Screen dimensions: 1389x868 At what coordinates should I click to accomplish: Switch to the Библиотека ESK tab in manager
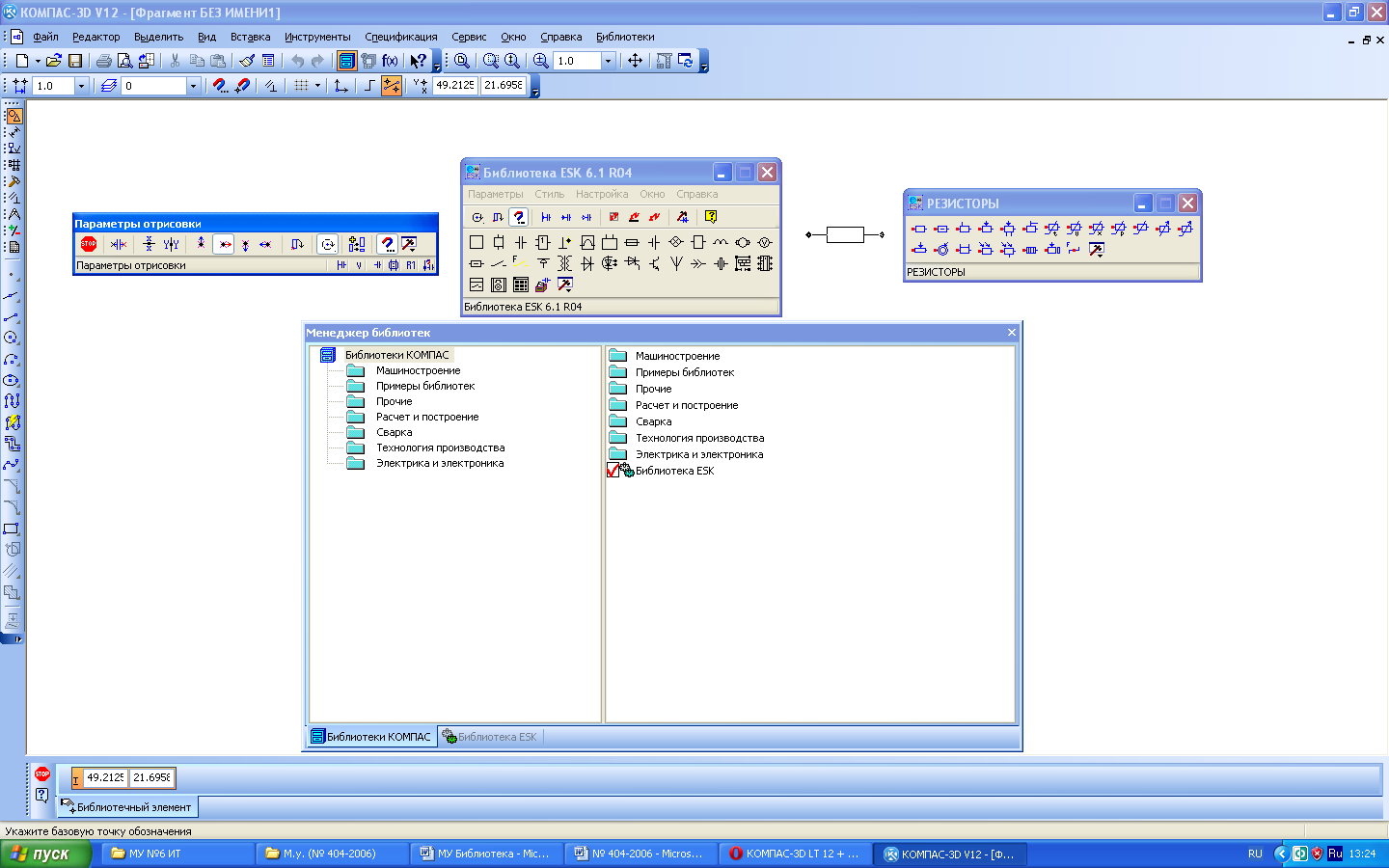tap(490, 737)
